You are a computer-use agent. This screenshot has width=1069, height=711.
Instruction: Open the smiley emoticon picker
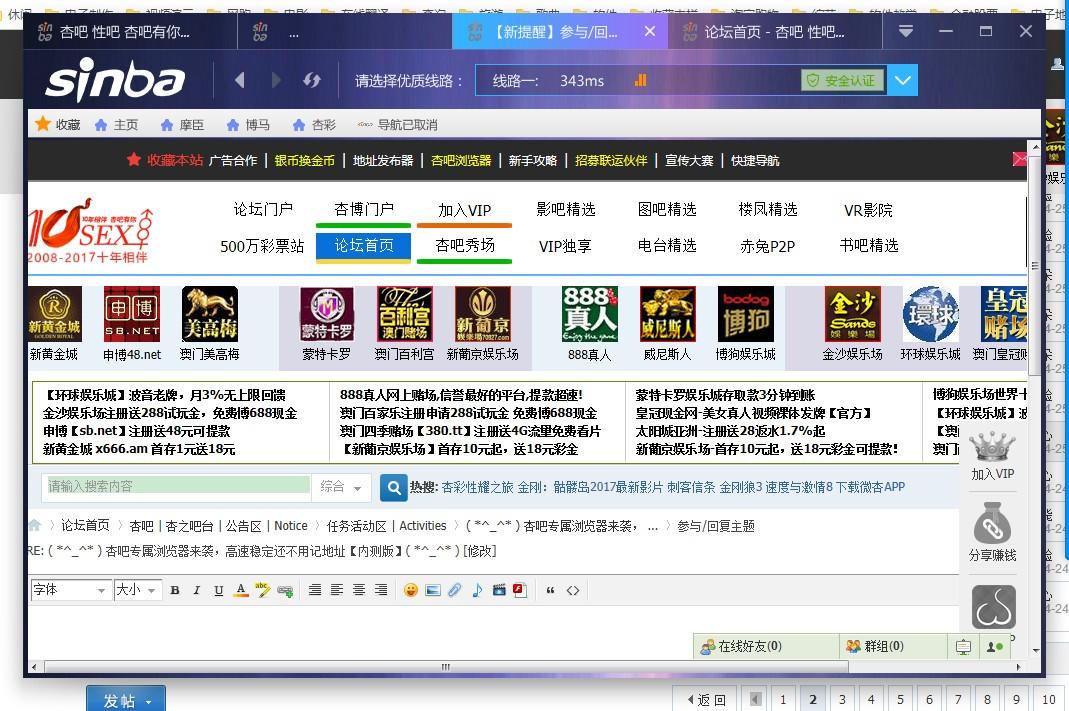pyautogui.click(x=410, y=590)
